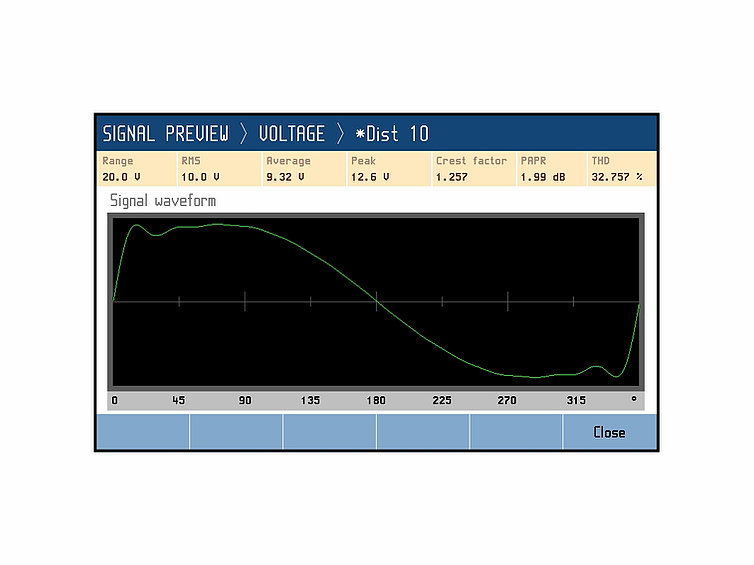Click the 225 degree axis label
The height and width of the screenshot is (565, 754).
(442, 400)
